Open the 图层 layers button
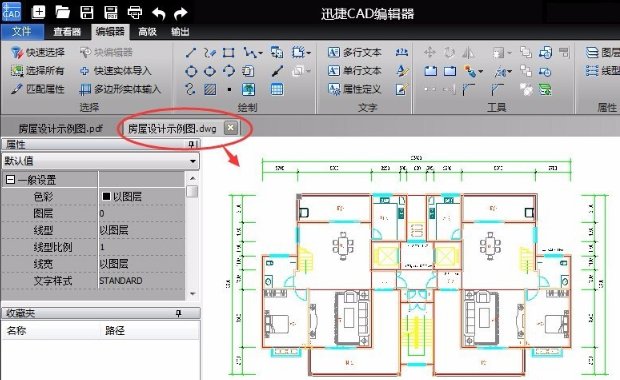 click(x=602, y=52)
